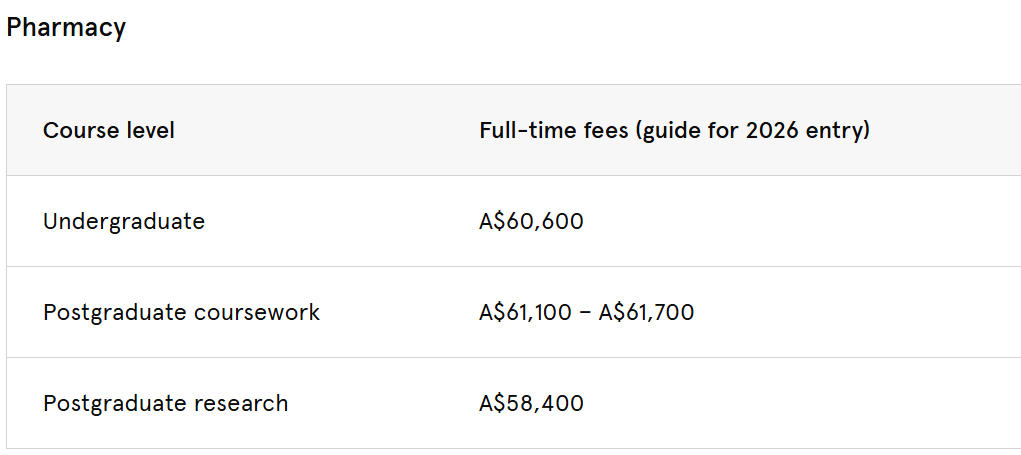Click the word "entry" in the header

point(835,130)
